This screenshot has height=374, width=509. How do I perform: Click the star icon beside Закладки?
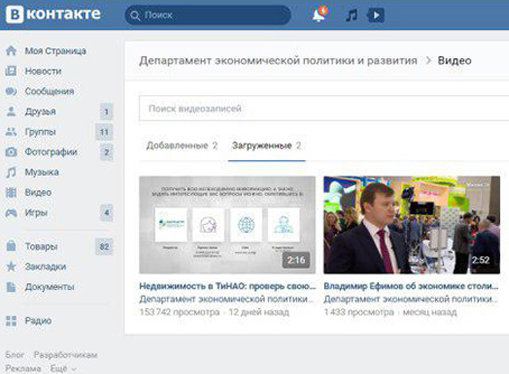click(11, 266)
